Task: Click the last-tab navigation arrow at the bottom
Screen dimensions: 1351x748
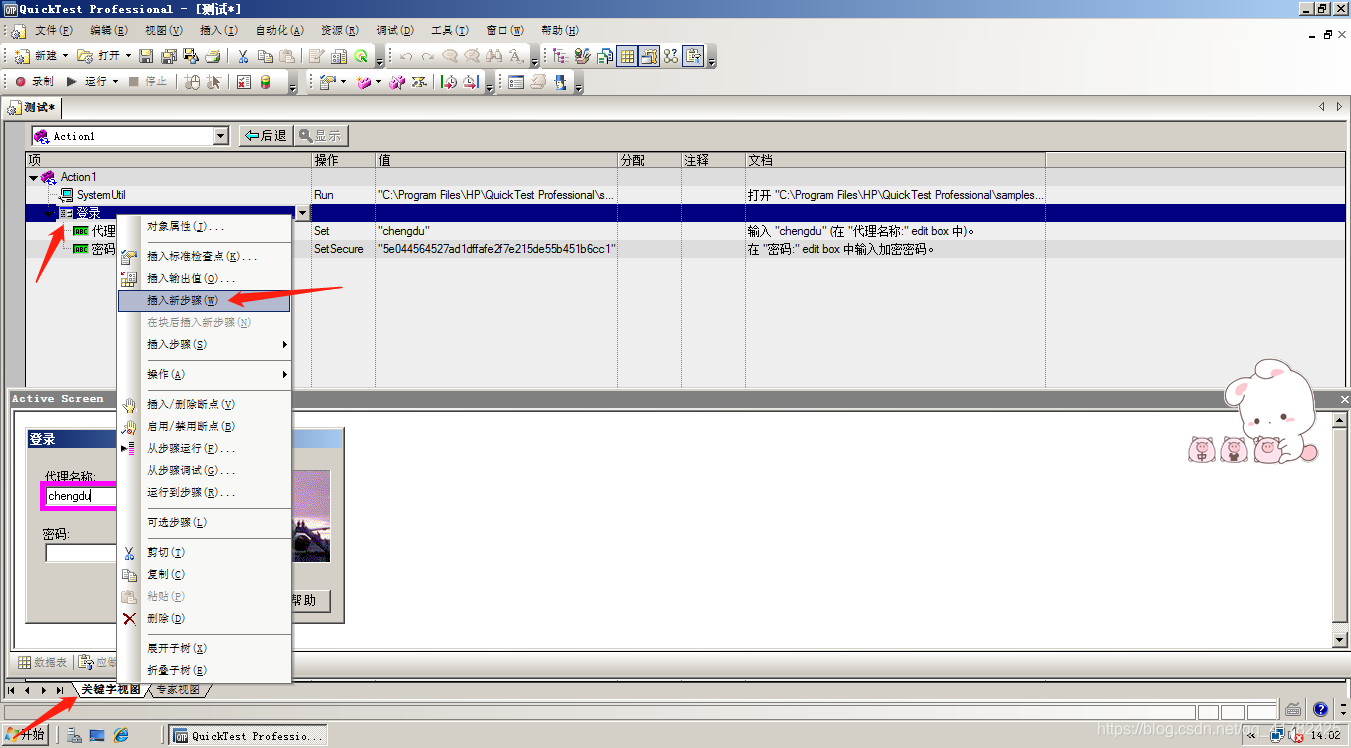Action: (x=60, y=690)
